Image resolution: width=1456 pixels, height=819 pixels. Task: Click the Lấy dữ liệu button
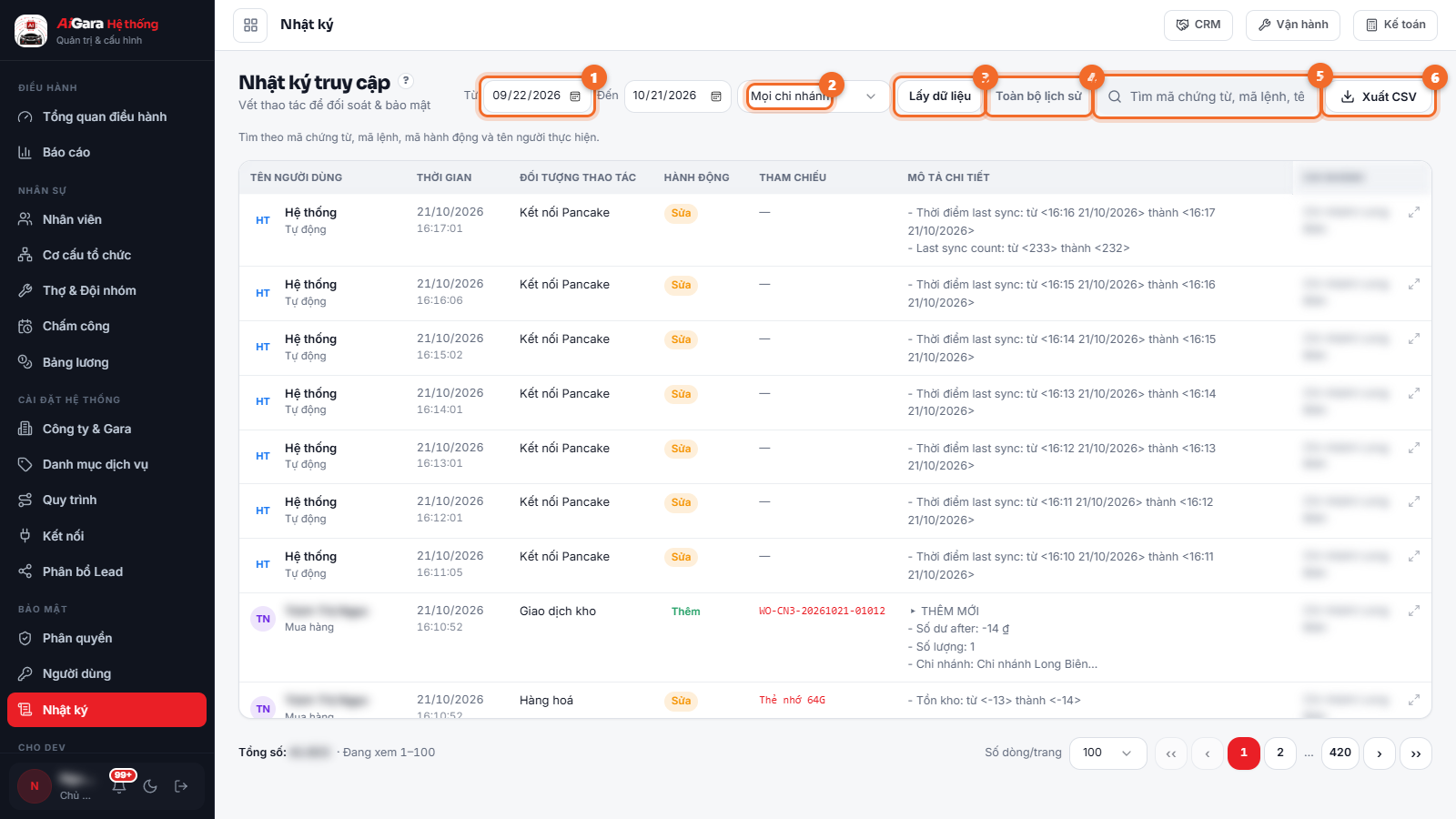coord(940,96)
